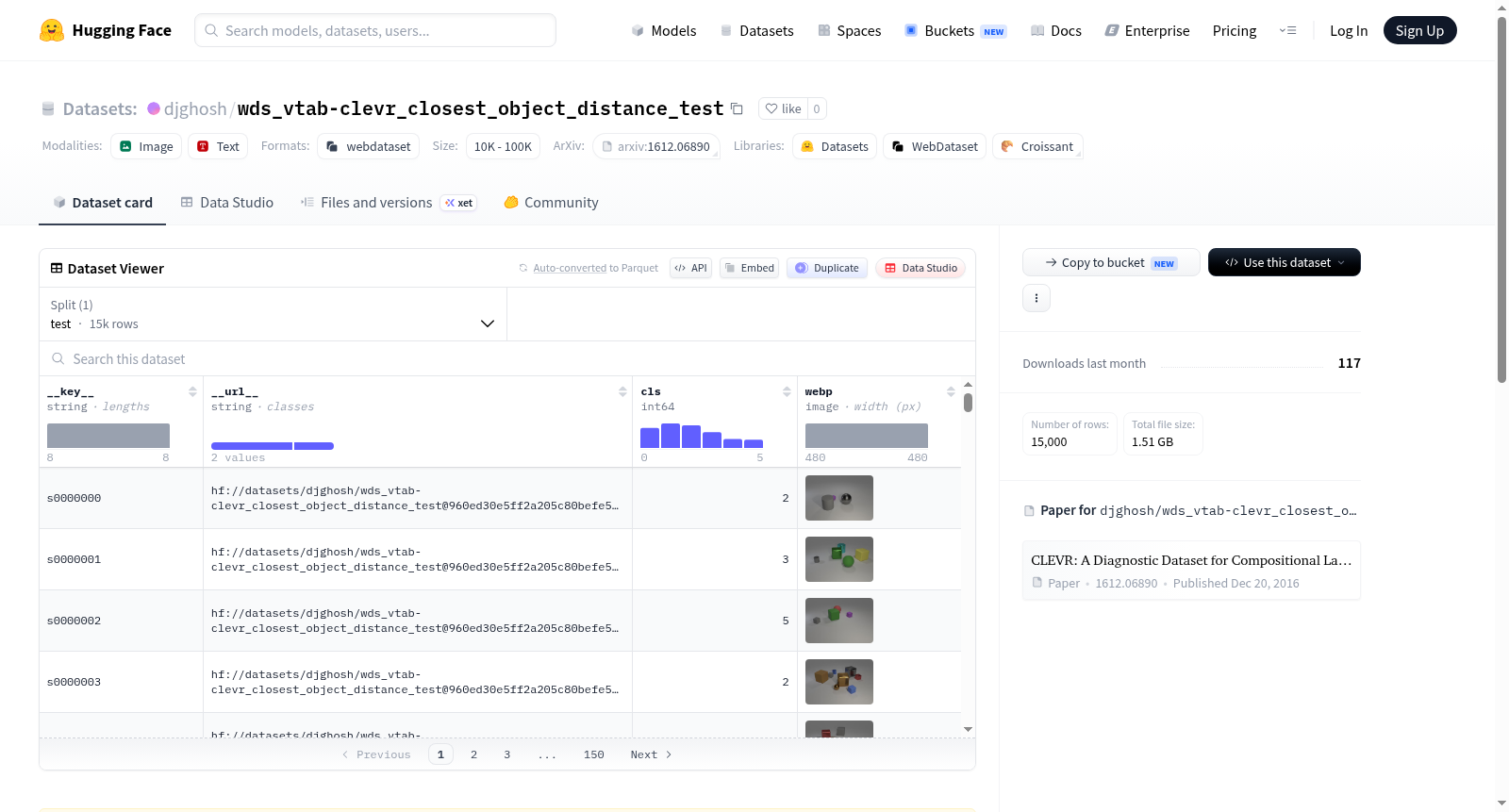Image resolution: width=1509 pixels, height=812 pixels.
Task: Click the Duplicate button
Action: [x=827, y=268]
